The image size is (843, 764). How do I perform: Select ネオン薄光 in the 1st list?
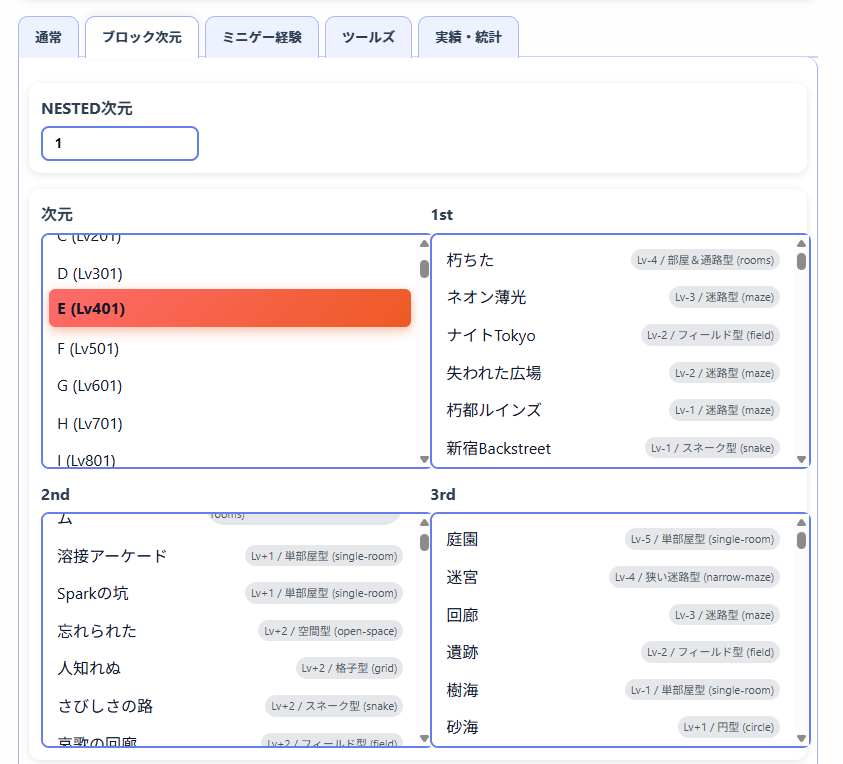point(612,297)
